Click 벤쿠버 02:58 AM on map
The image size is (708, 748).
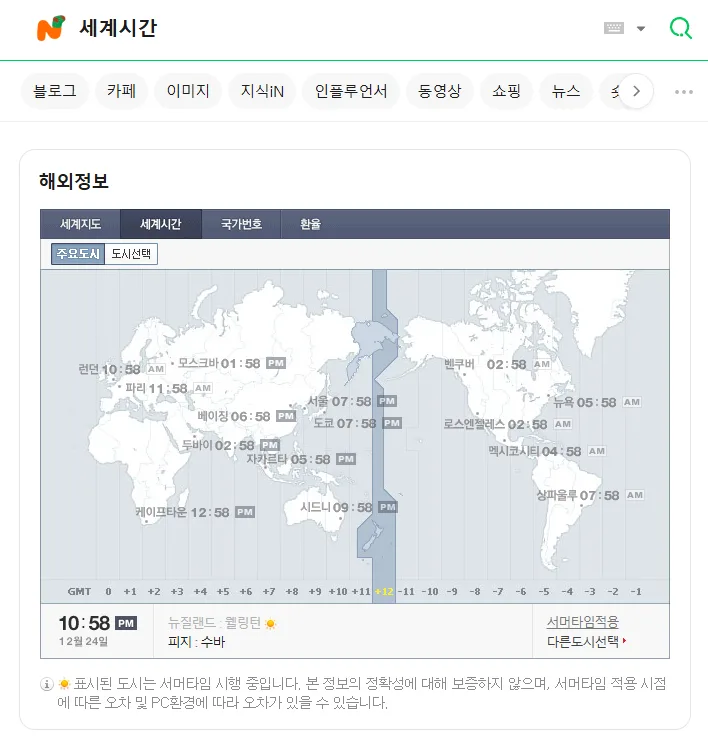(x=498, y=364)
